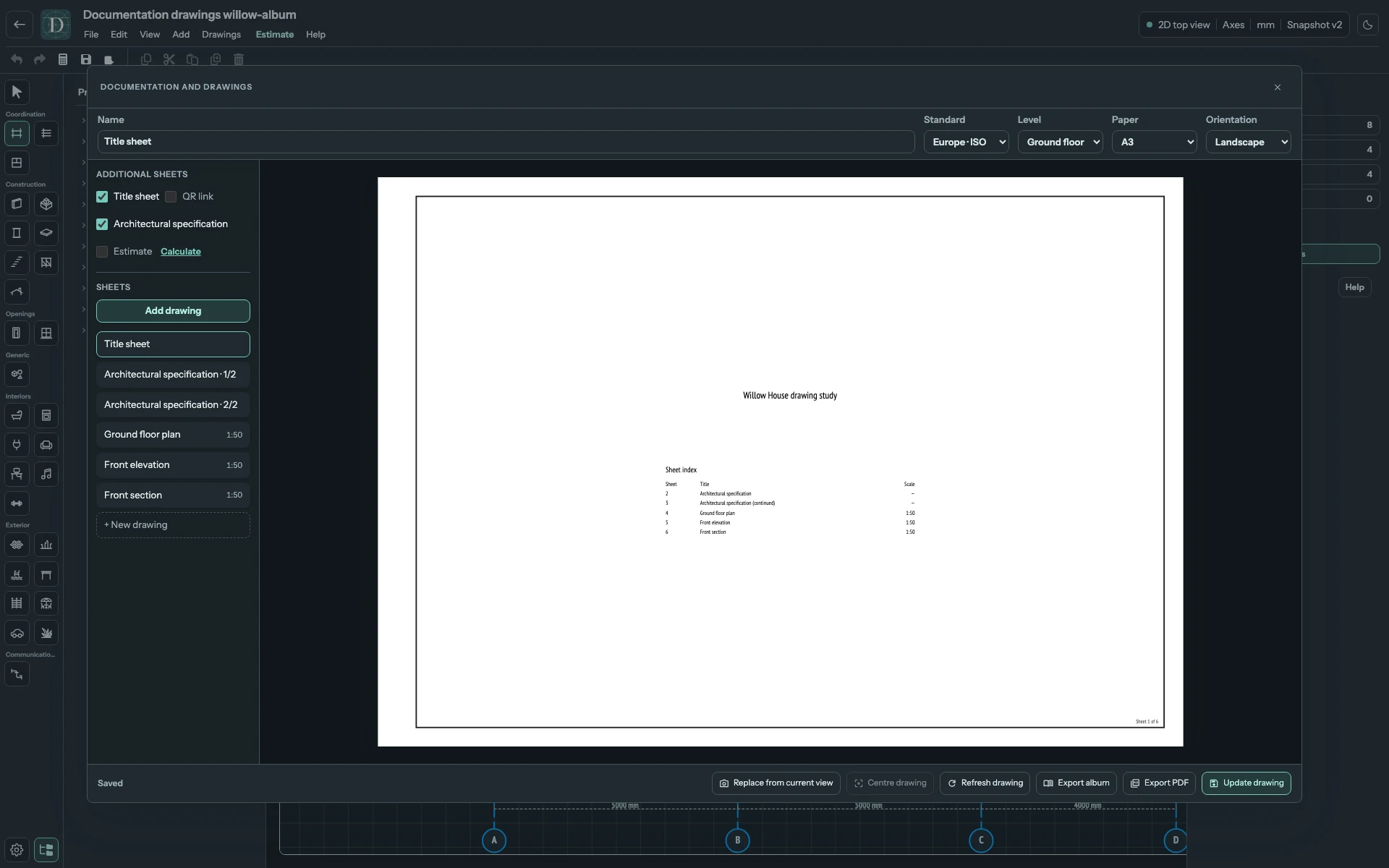Image resolution: width=1389 pixels, height=868 pixels.
Task: Open the calculator icon in toolbar
Action: click(63, 59)
